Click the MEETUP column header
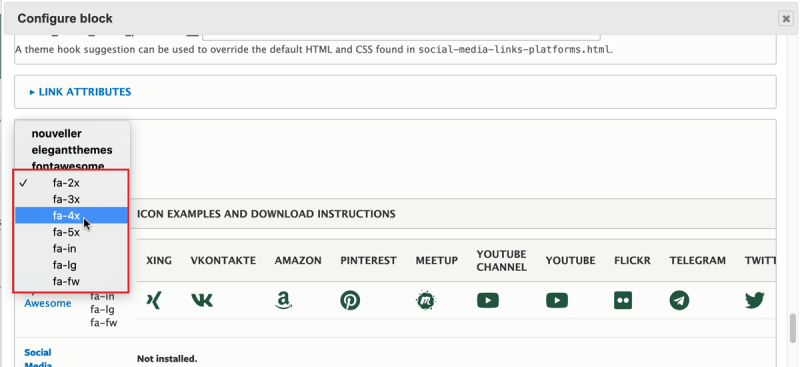Image resolution: width=800 pixels, height=367 pixels. coord(437,261)
